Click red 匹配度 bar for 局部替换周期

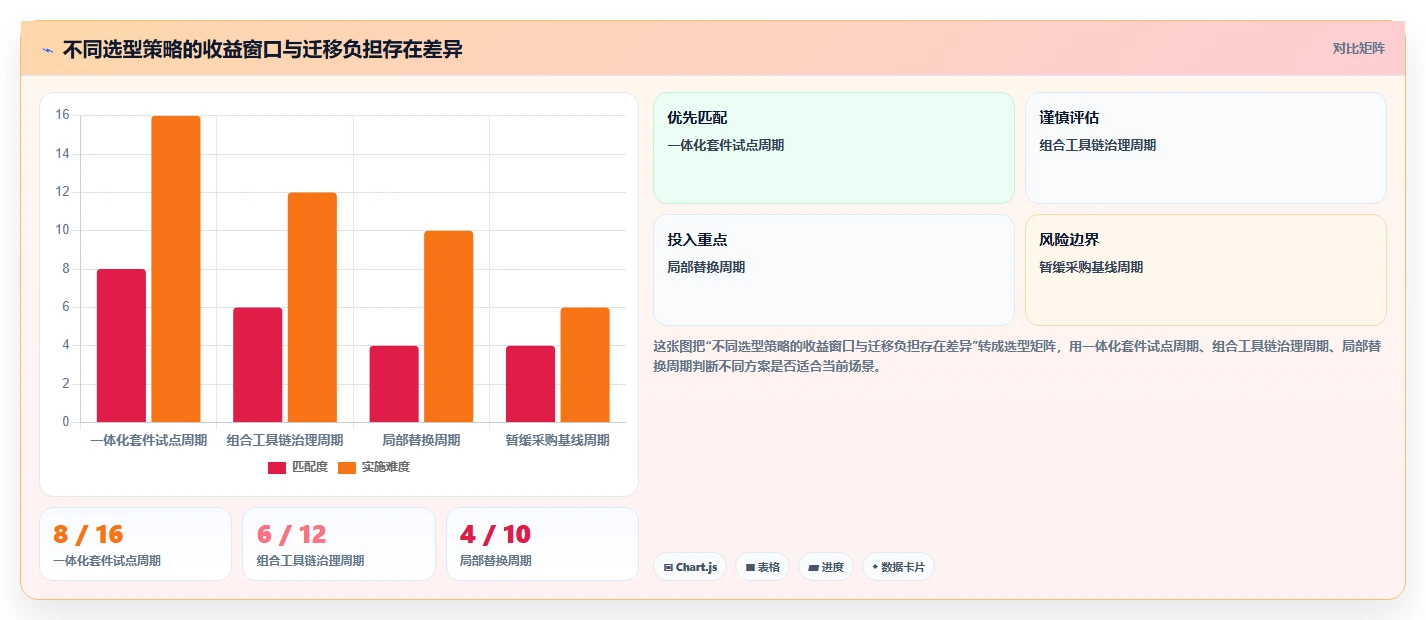(394, 384)
